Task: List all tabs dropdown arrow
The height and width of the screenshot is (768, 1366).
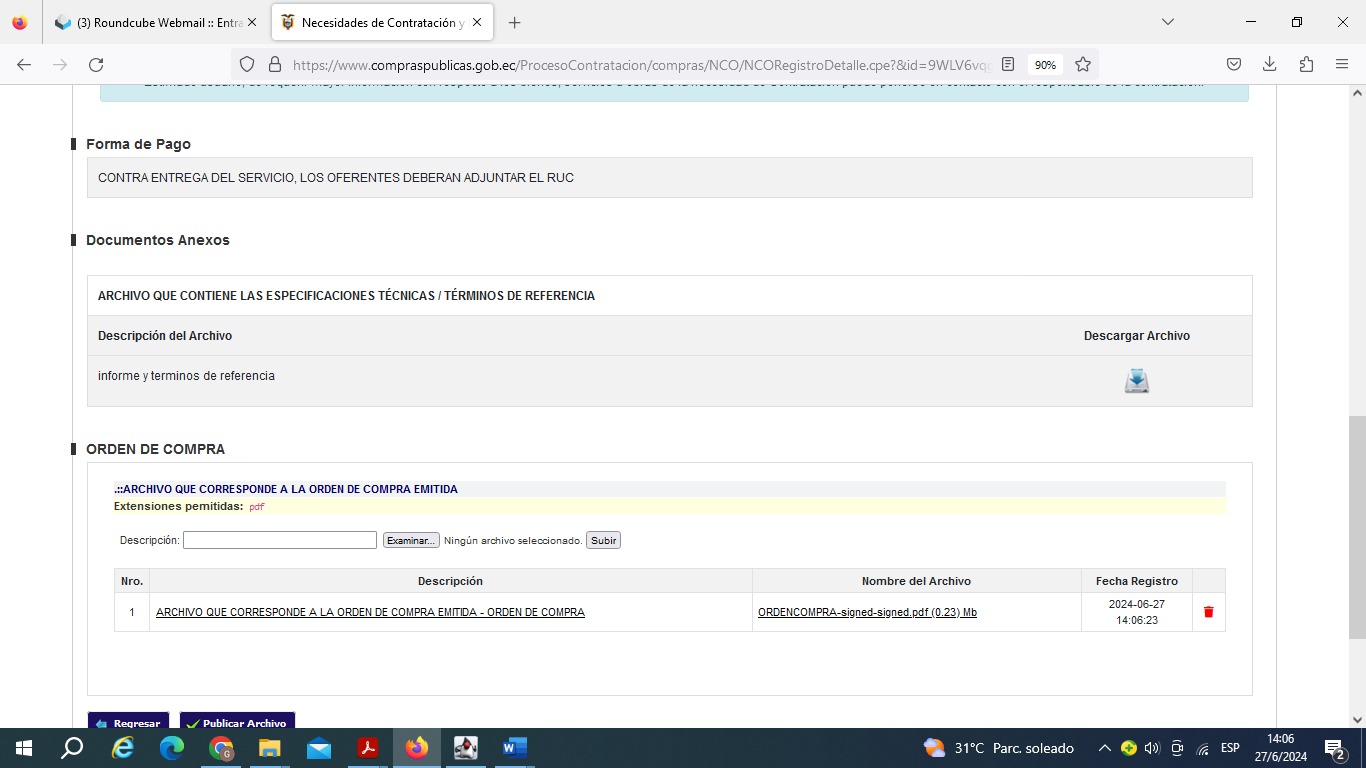Action: (1167, 22)
